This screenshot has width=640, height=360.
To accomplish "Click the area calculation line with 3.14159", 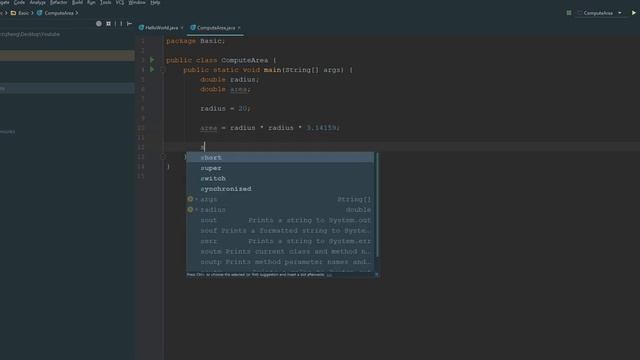I will tap(270, 128).
